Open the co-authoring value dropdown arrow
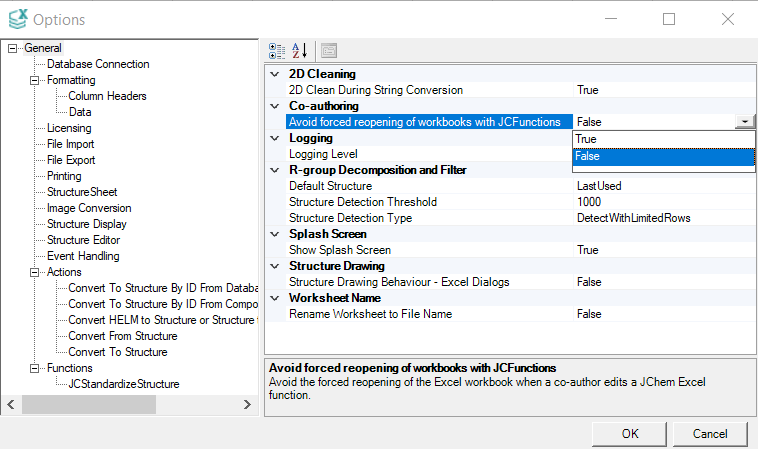 point(744,121)
